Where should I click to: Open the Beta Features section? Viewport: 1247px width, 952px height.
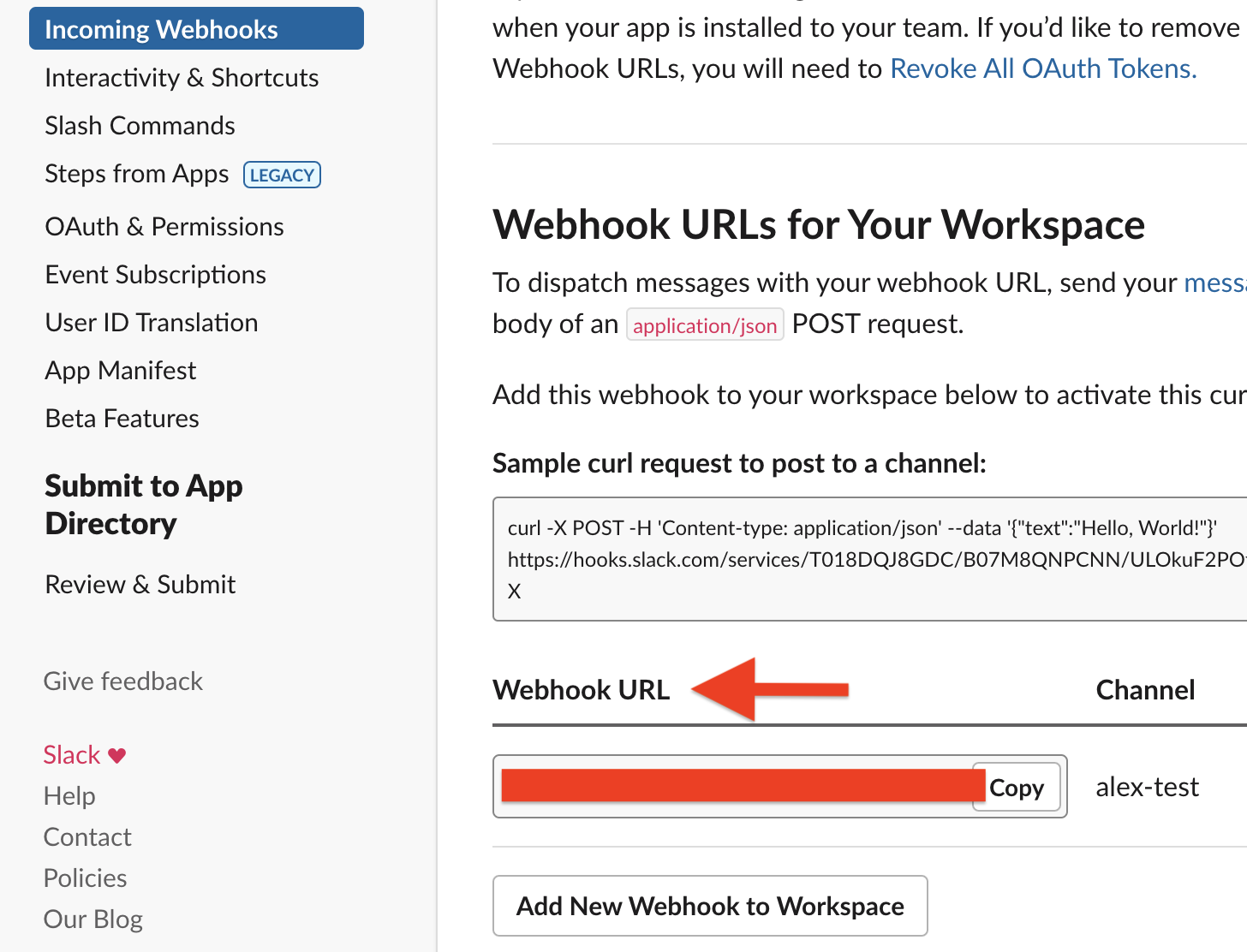click(122, 418)
